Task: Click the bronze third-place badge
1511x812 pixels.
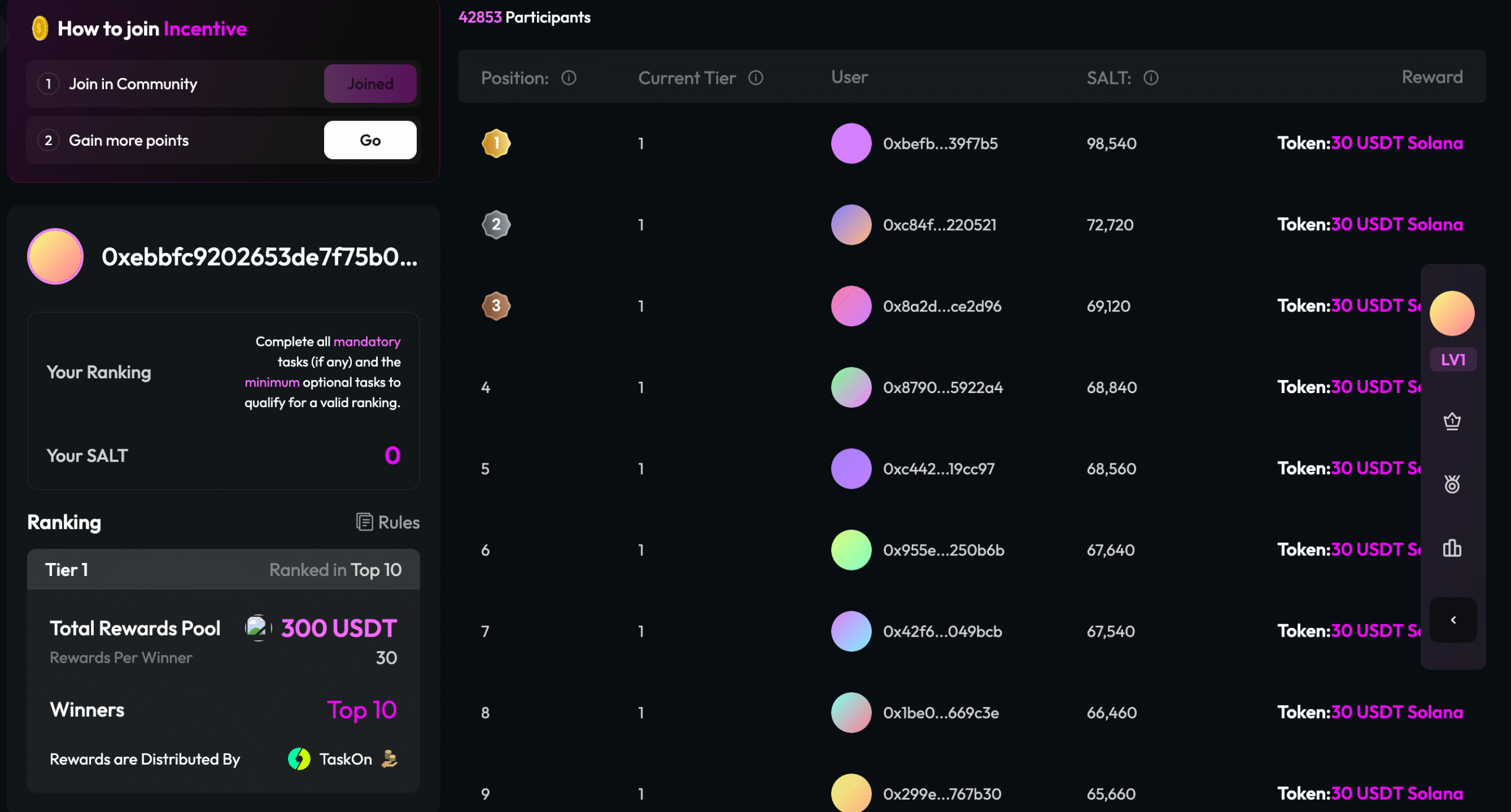Action: point(496,306)
